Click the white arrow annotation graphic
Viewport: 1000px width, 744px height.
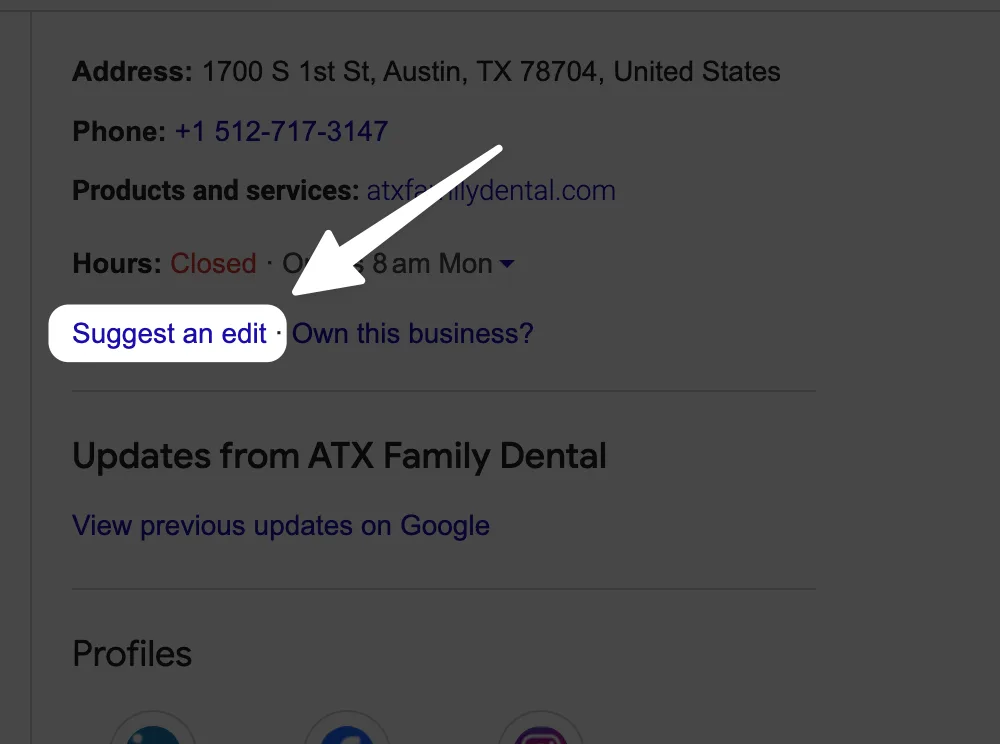coord(400,219)
